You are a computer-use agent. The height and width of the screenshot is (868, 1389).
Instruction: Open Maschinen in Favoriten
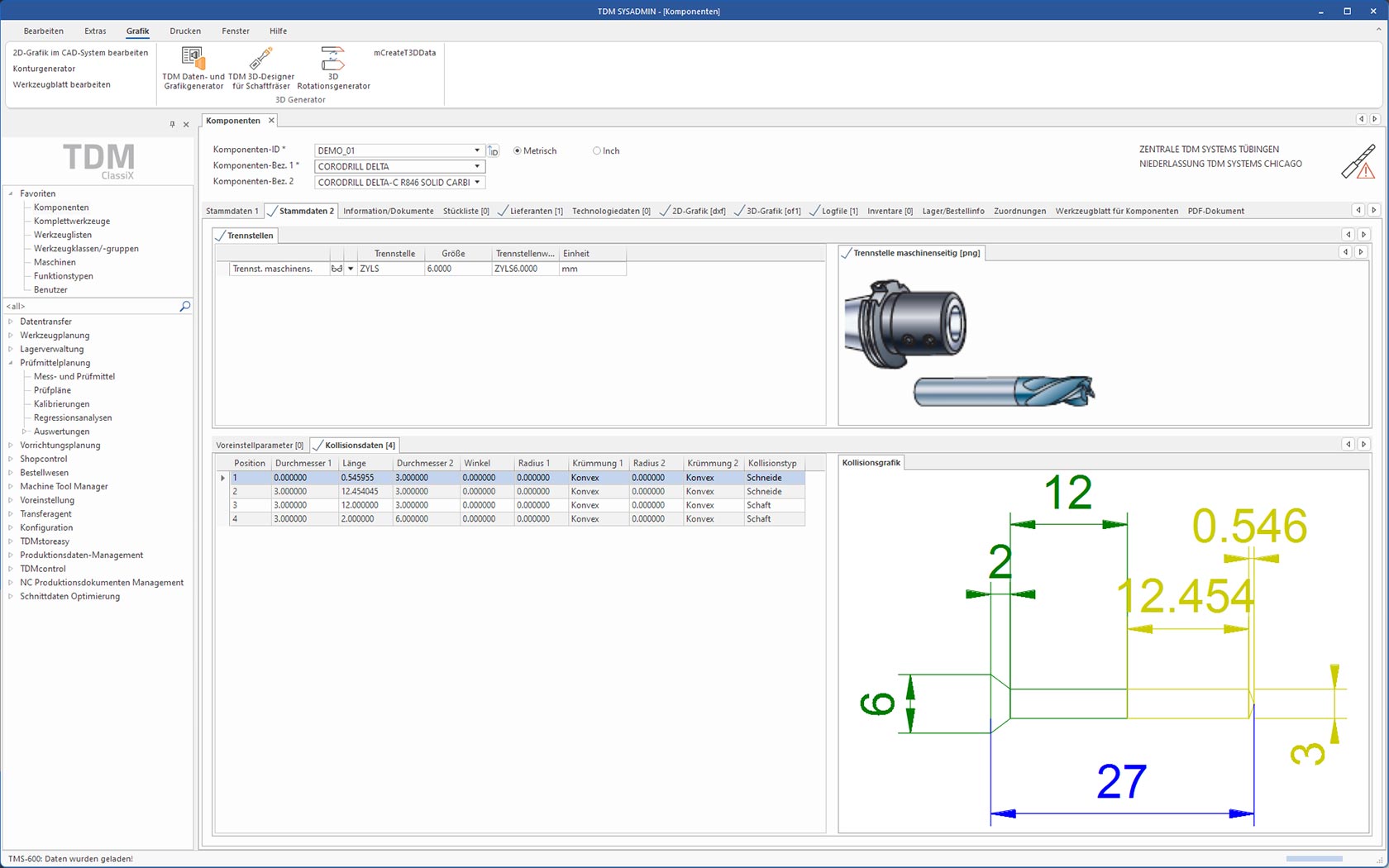tap(55, 262)
